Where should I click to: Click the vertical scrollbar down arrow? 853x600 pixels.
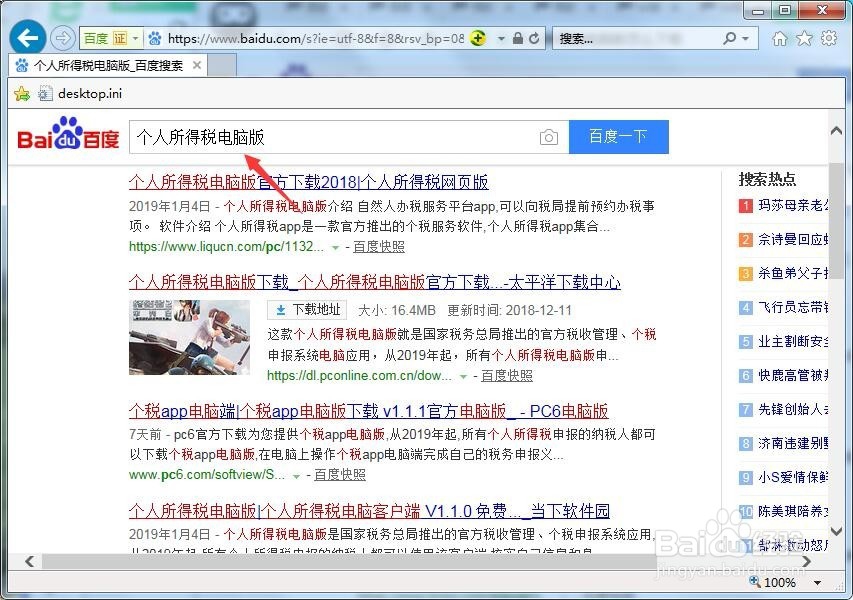click(x=837, y=531)
